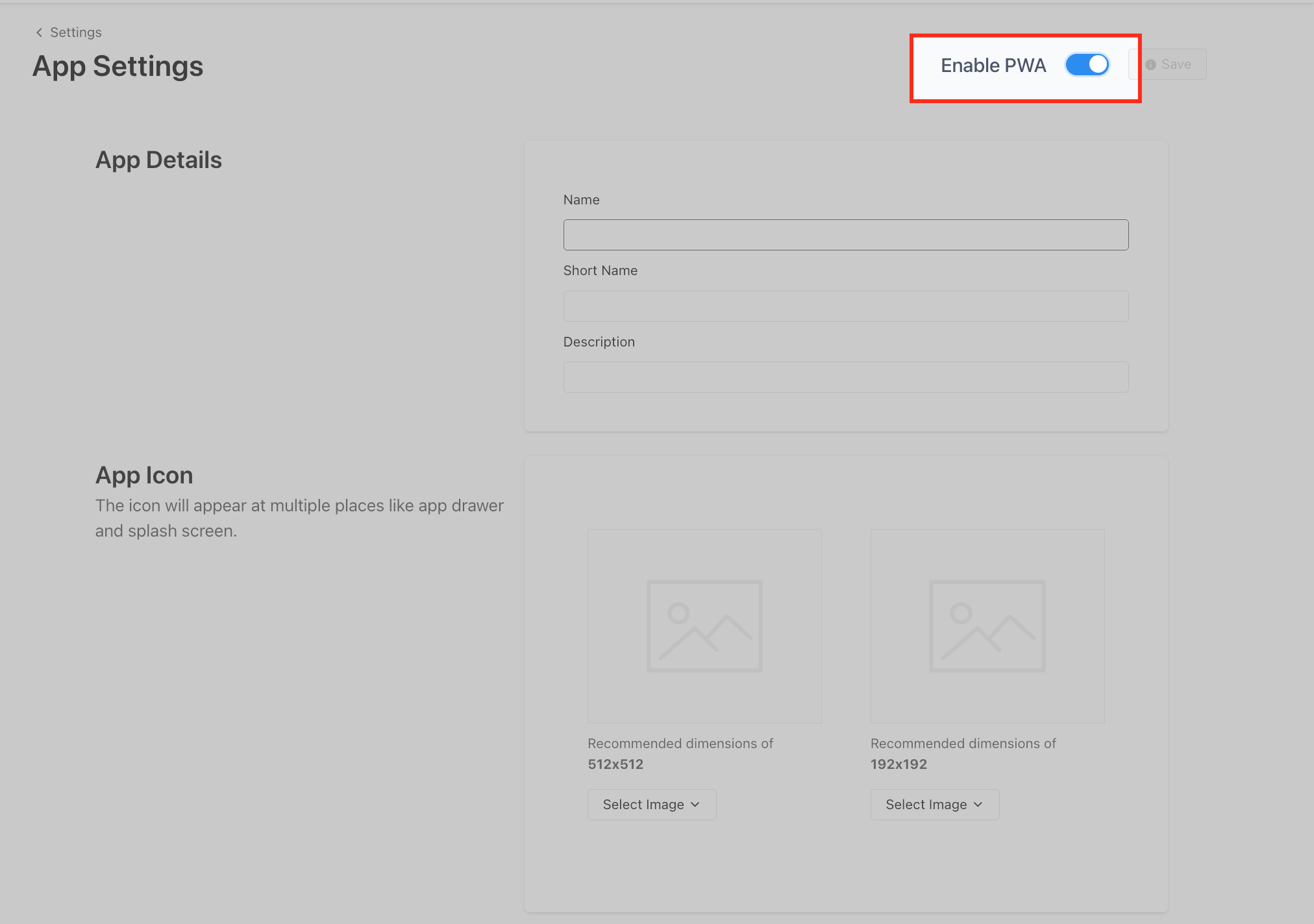Viewport: 1314px width, 924px height.
Task: Click the chevron in the 192x192 Select Image button
Action: (x=978, y=805)
